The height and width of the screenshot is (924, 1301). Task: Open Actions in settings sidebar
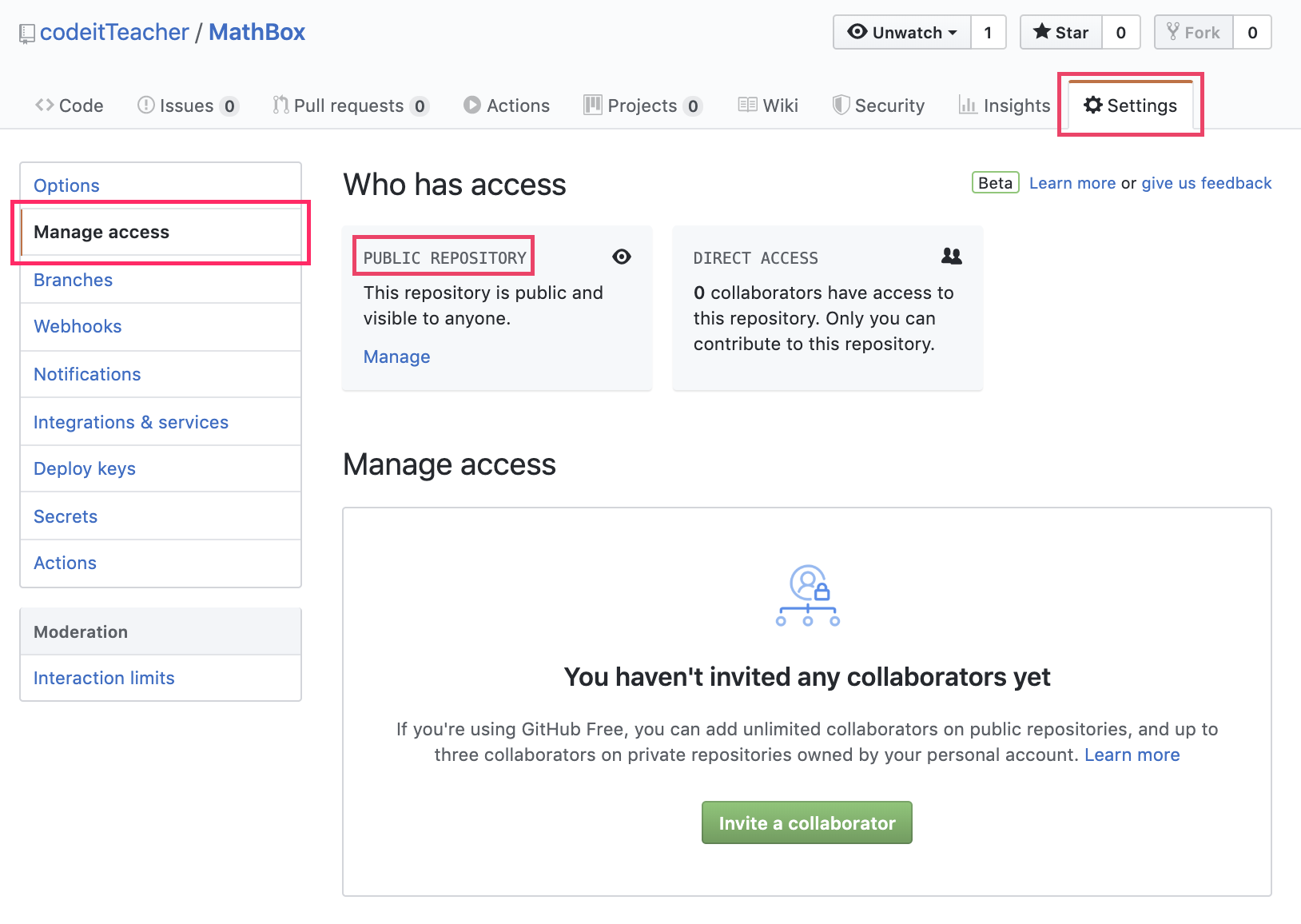click(161, 563)
